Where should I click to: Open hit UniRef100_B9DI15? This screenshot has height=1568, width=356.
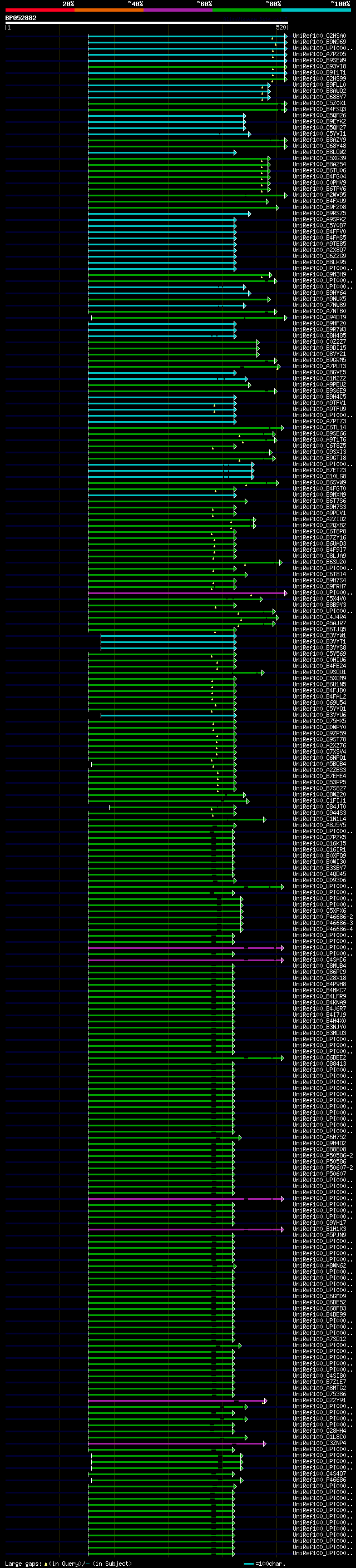[x=319, y=348]
